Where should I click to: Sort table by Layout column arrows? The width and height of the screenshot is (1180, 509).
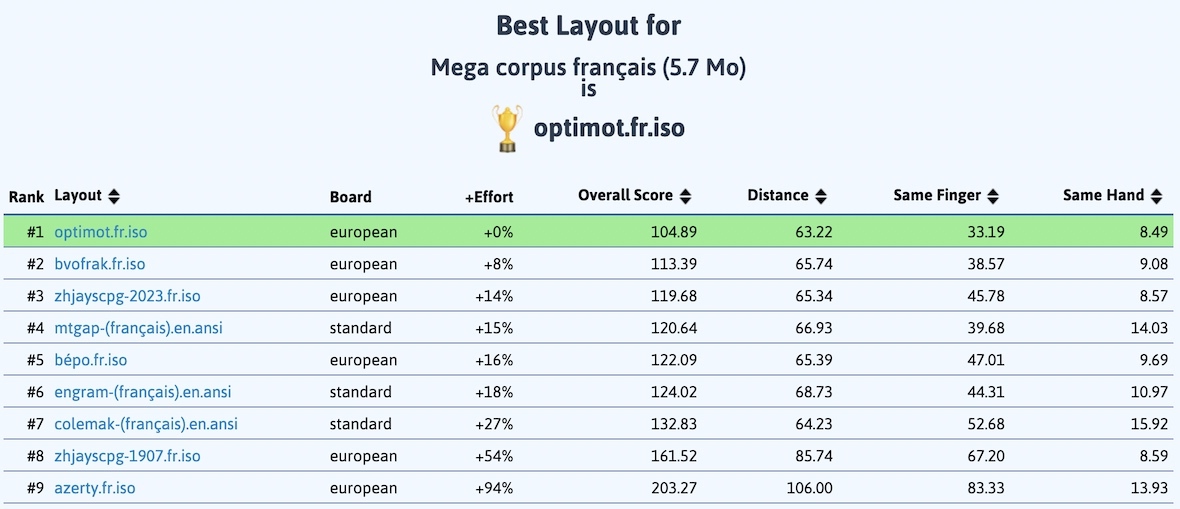tap(114, 196)
